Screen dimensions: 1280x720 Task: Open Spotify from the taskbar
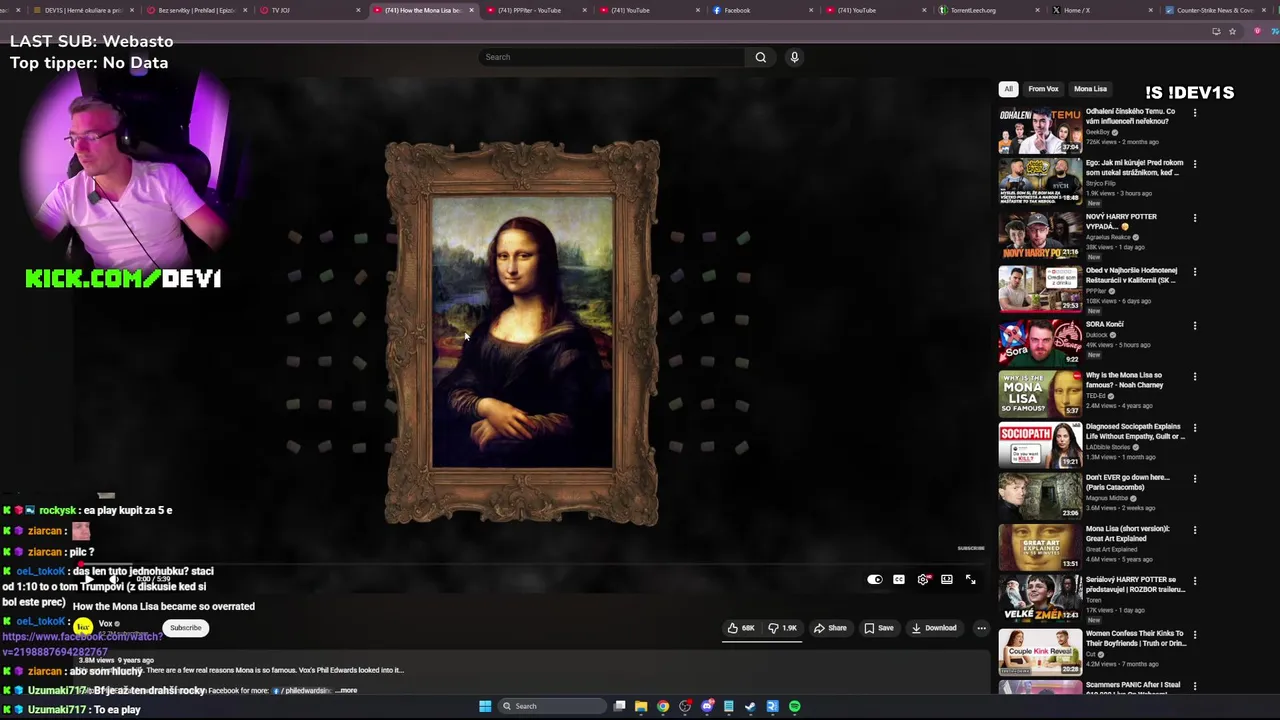click(x=794, y=706)
